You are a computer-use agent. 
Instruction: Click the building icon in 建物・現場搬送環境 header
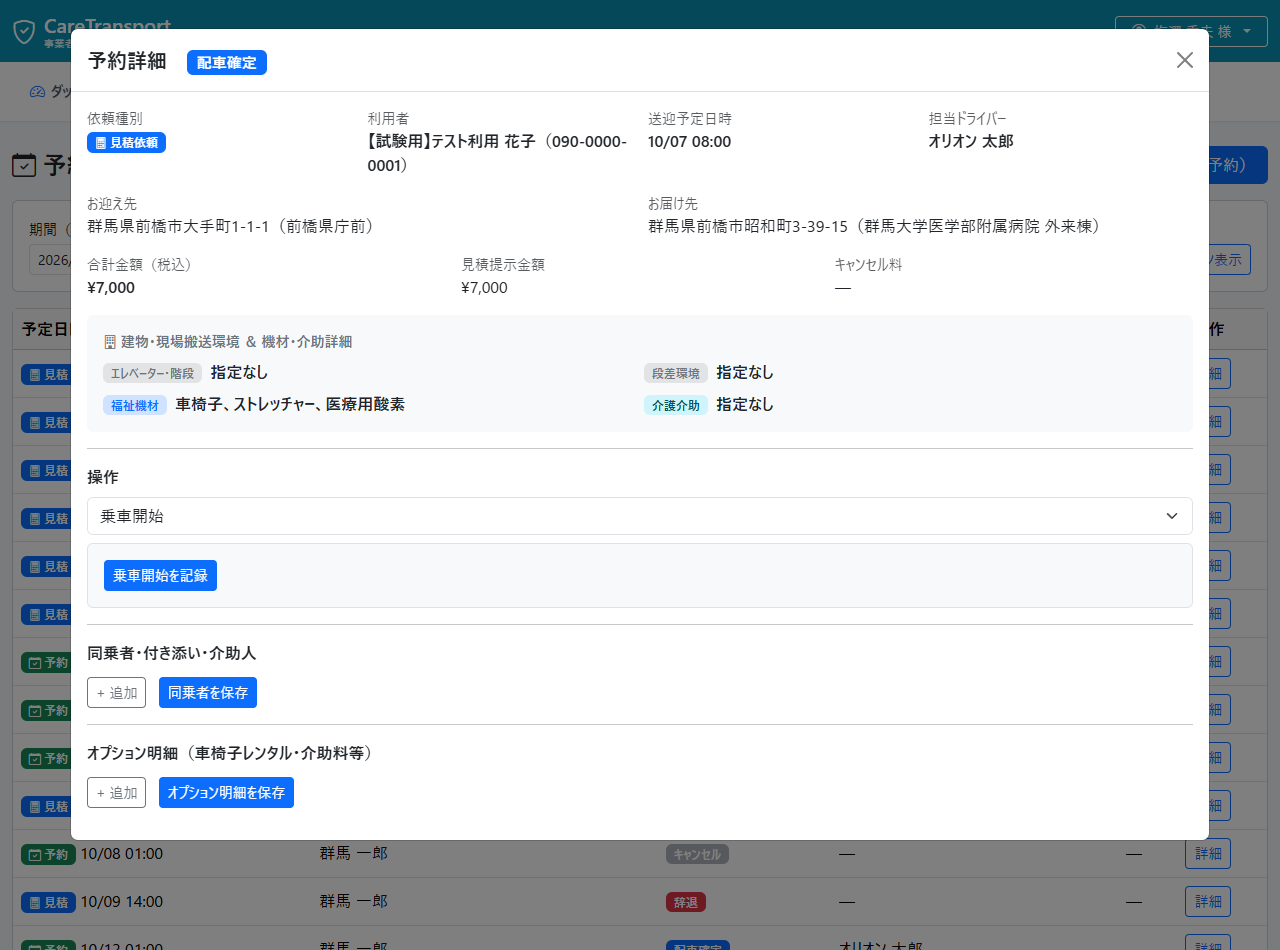[110, 342]
